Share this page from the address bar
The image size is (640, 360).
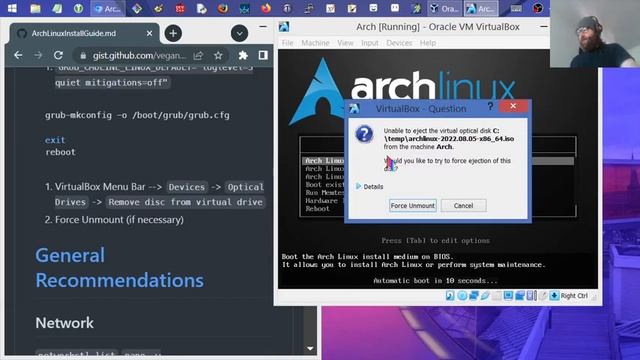tap(198, 55)
